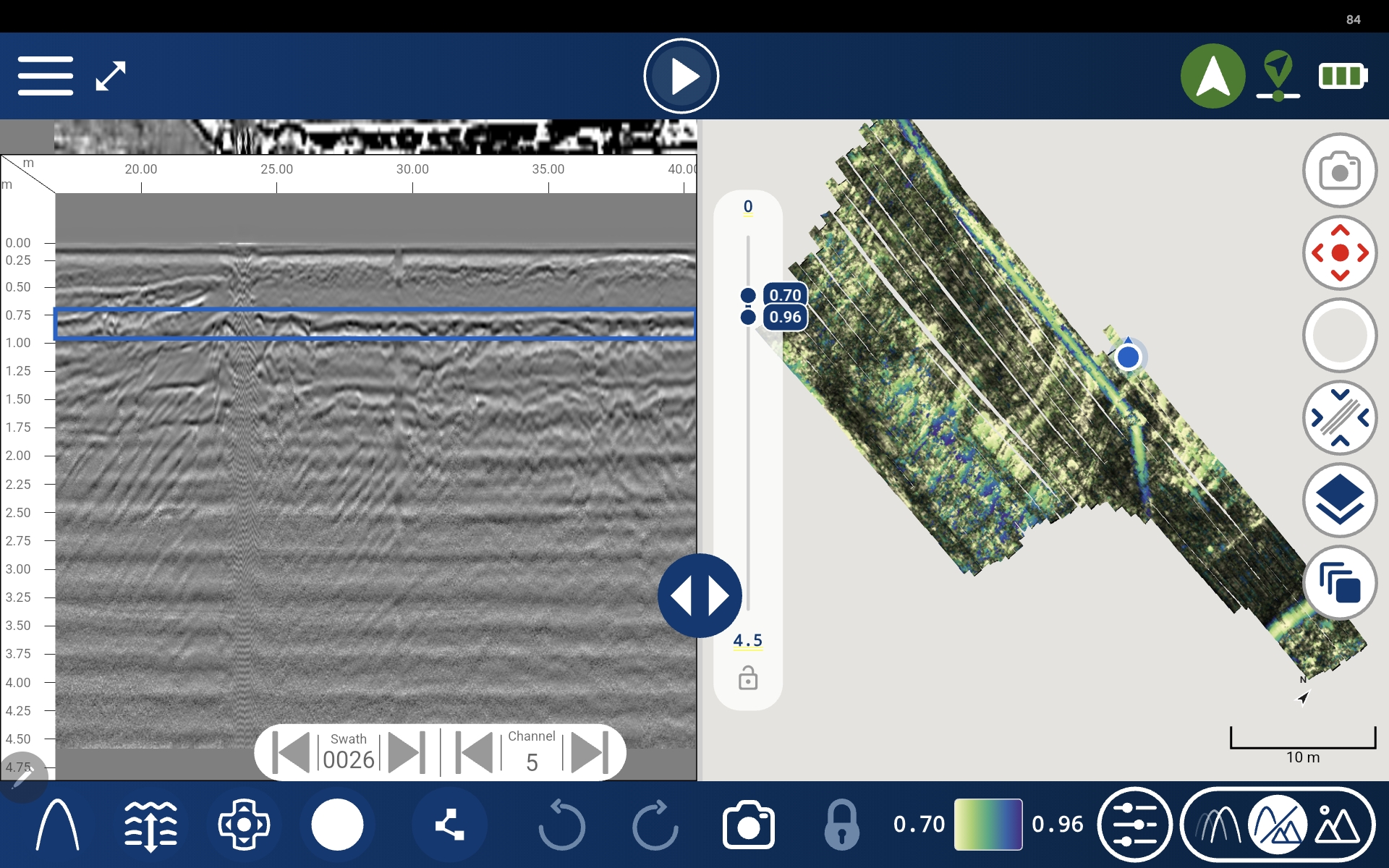Screen dimensions: 1389x868
Task: Click the white circle record button
Action: point(337,825)
